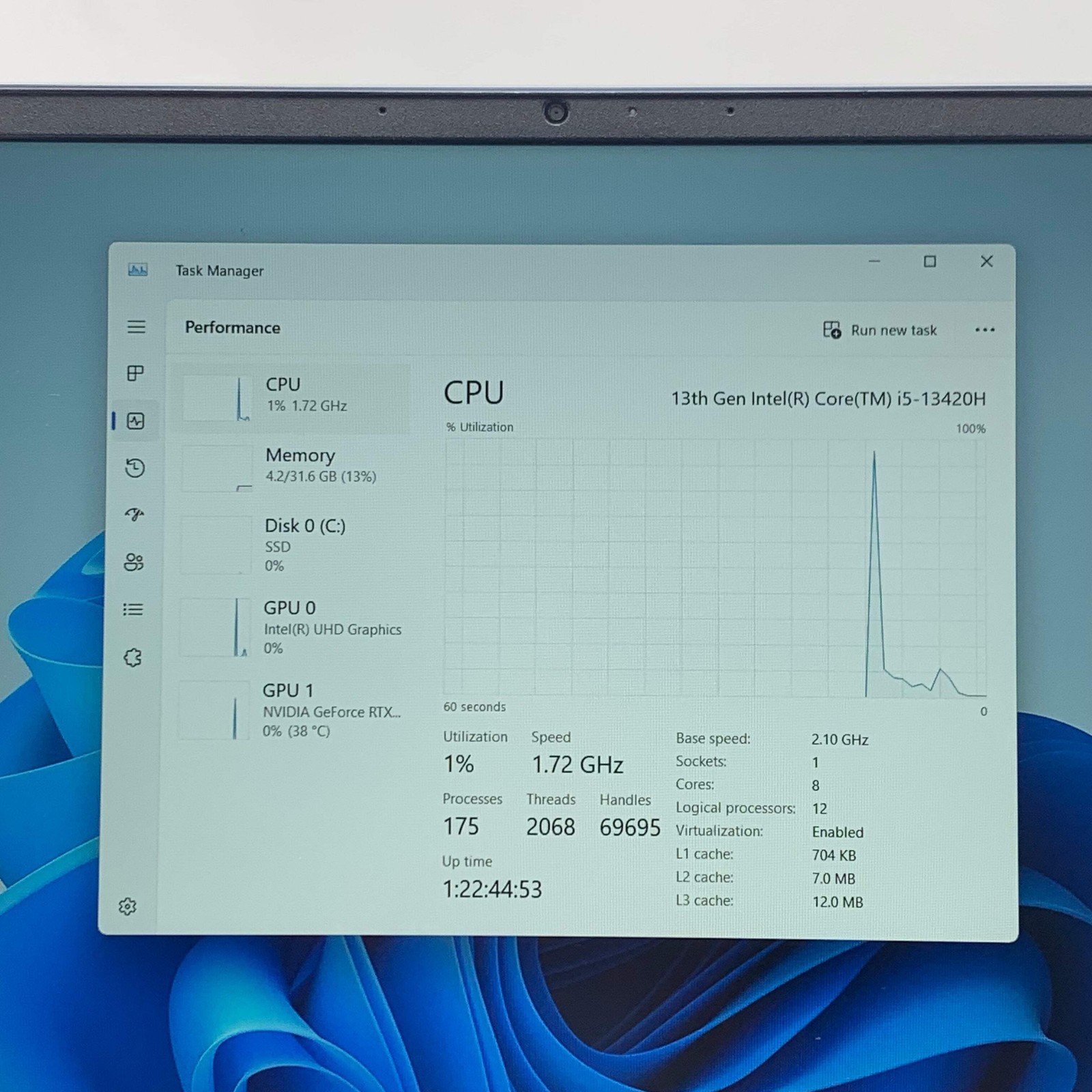Maximize the Task Manager window
Image resolution: width=1092 pixels, height=1092 pixels.
(930, 261)
